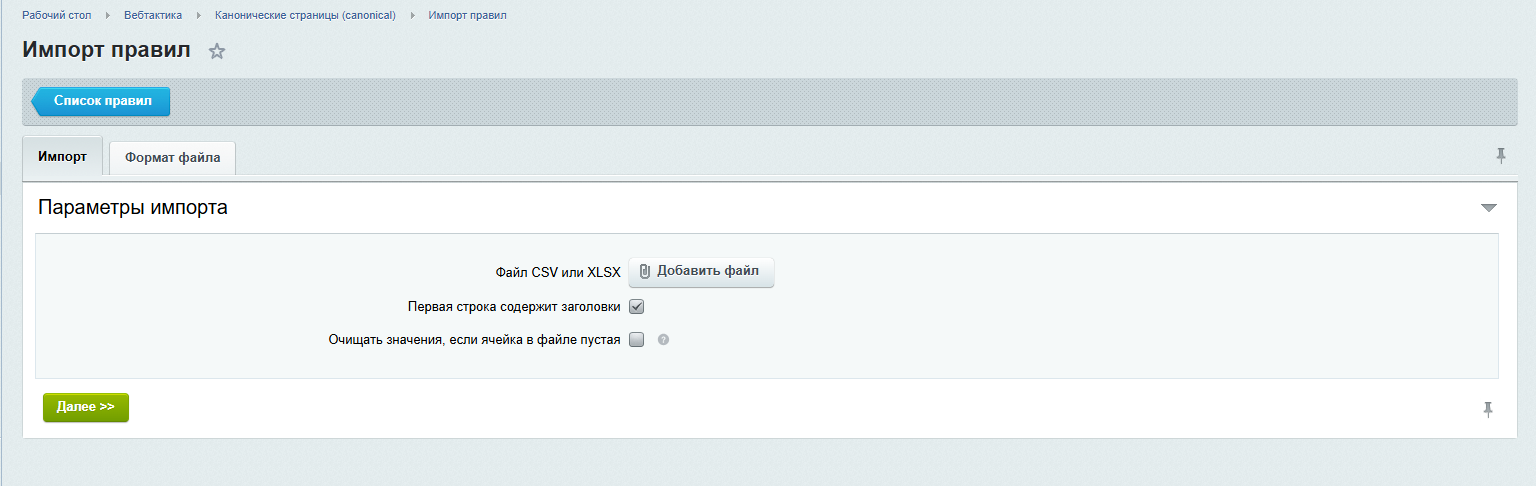
Task: Collapse the Параметры импорта section triangle
Action: coord(1488,208)
